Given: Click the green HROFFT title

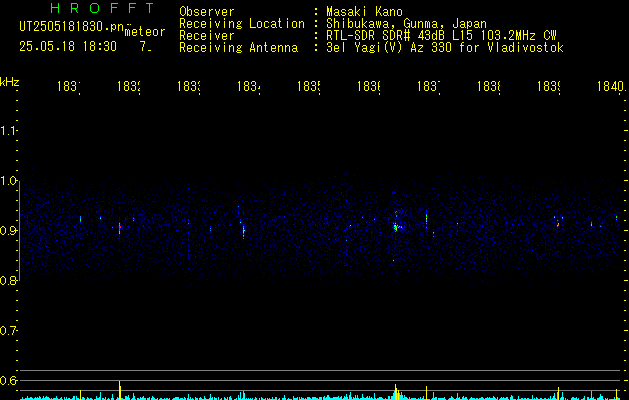Looking at the screenshot, I should 102,8.
